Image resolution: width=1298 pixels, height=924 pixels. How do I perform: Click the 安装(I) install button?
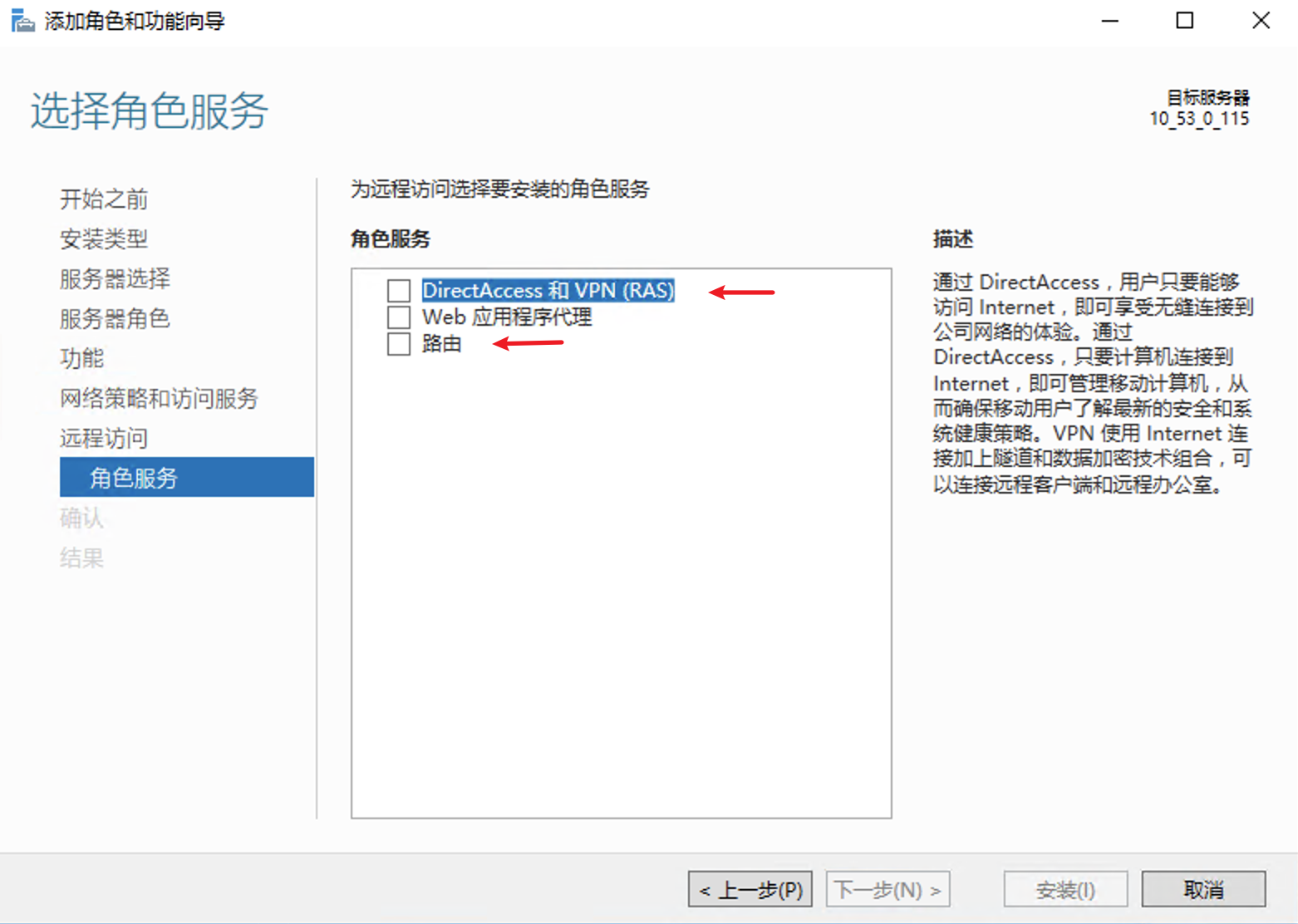pos(1065,888)
